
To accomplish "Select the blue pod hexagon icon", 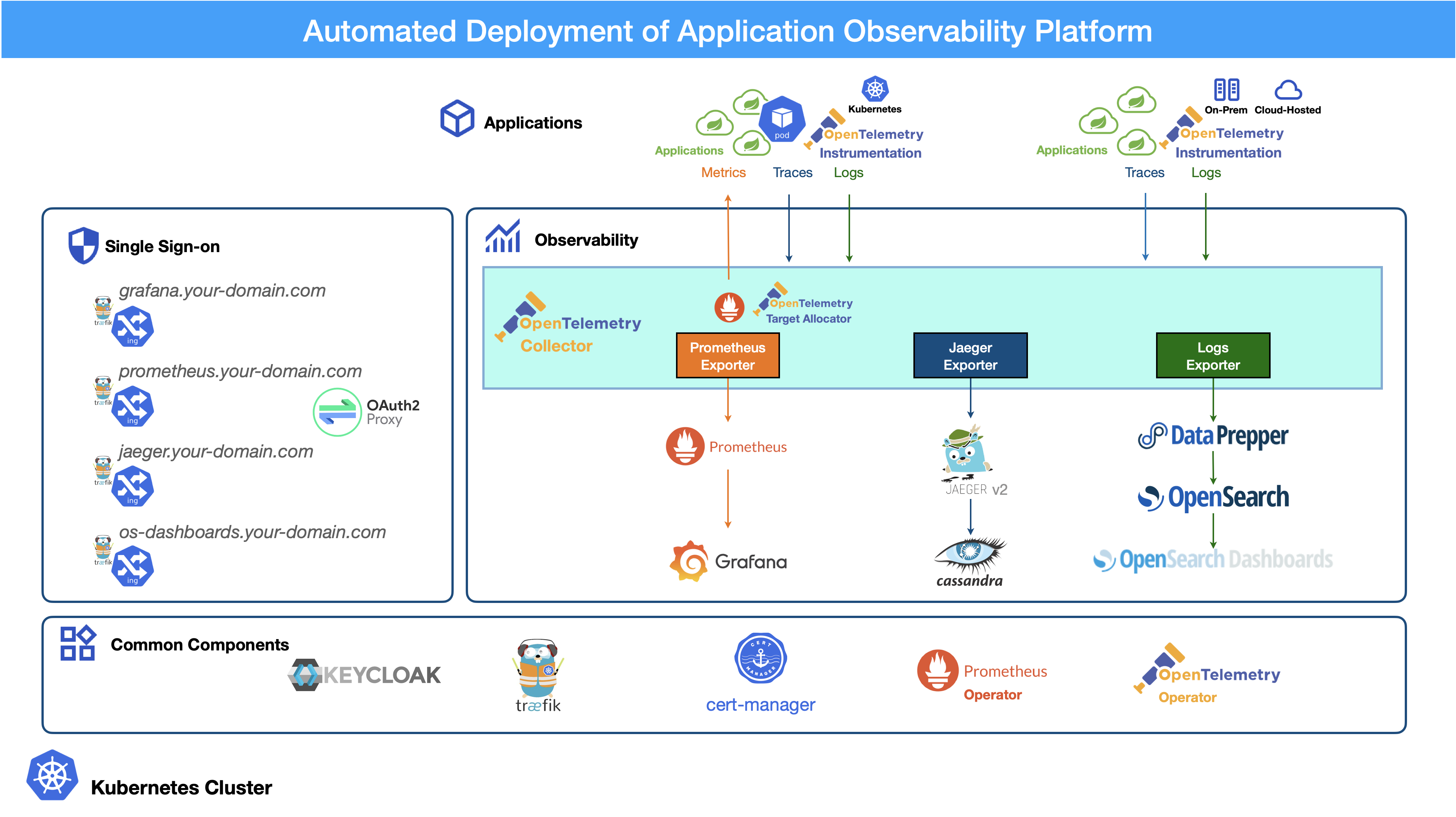I will click(x=782, y=119).
